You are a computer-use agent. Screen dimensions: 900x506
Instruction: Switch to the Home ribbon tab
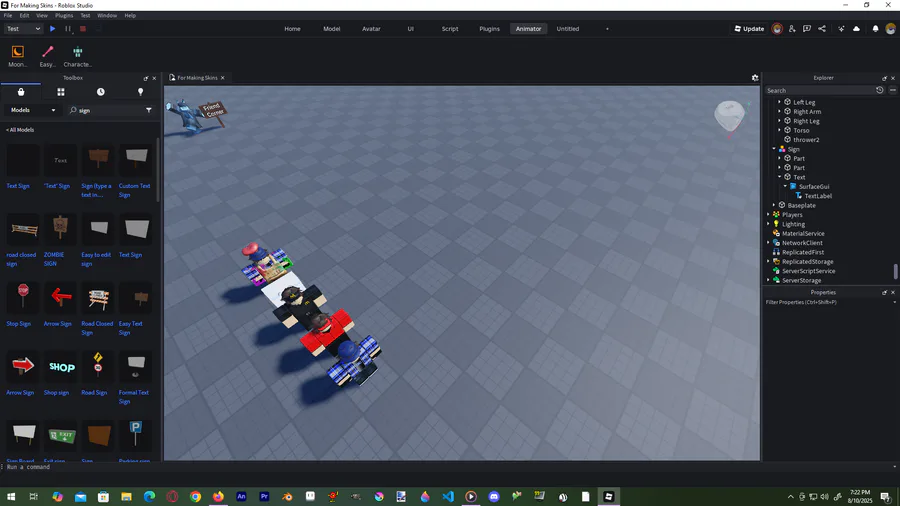292,29
